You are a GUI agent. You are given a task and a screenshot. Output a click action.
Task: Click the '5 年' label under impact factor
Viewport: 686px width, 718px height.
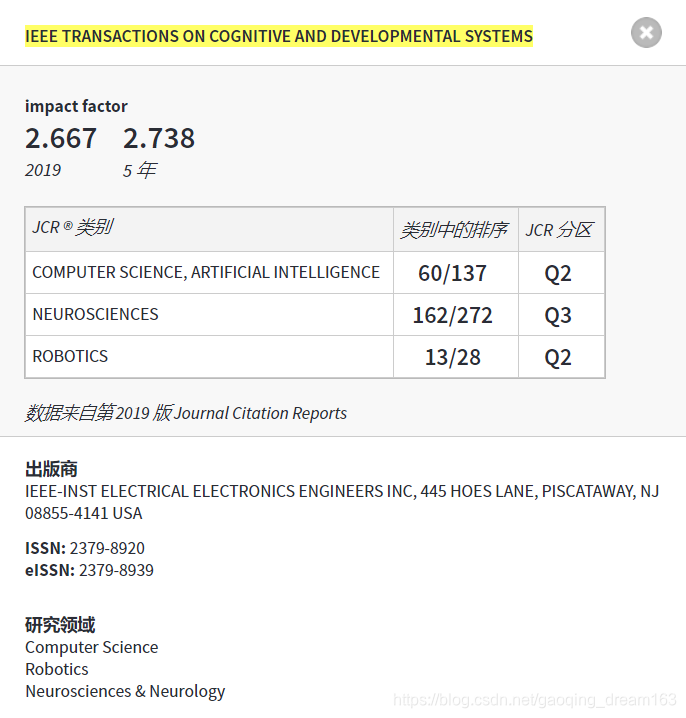pos(140,170)
